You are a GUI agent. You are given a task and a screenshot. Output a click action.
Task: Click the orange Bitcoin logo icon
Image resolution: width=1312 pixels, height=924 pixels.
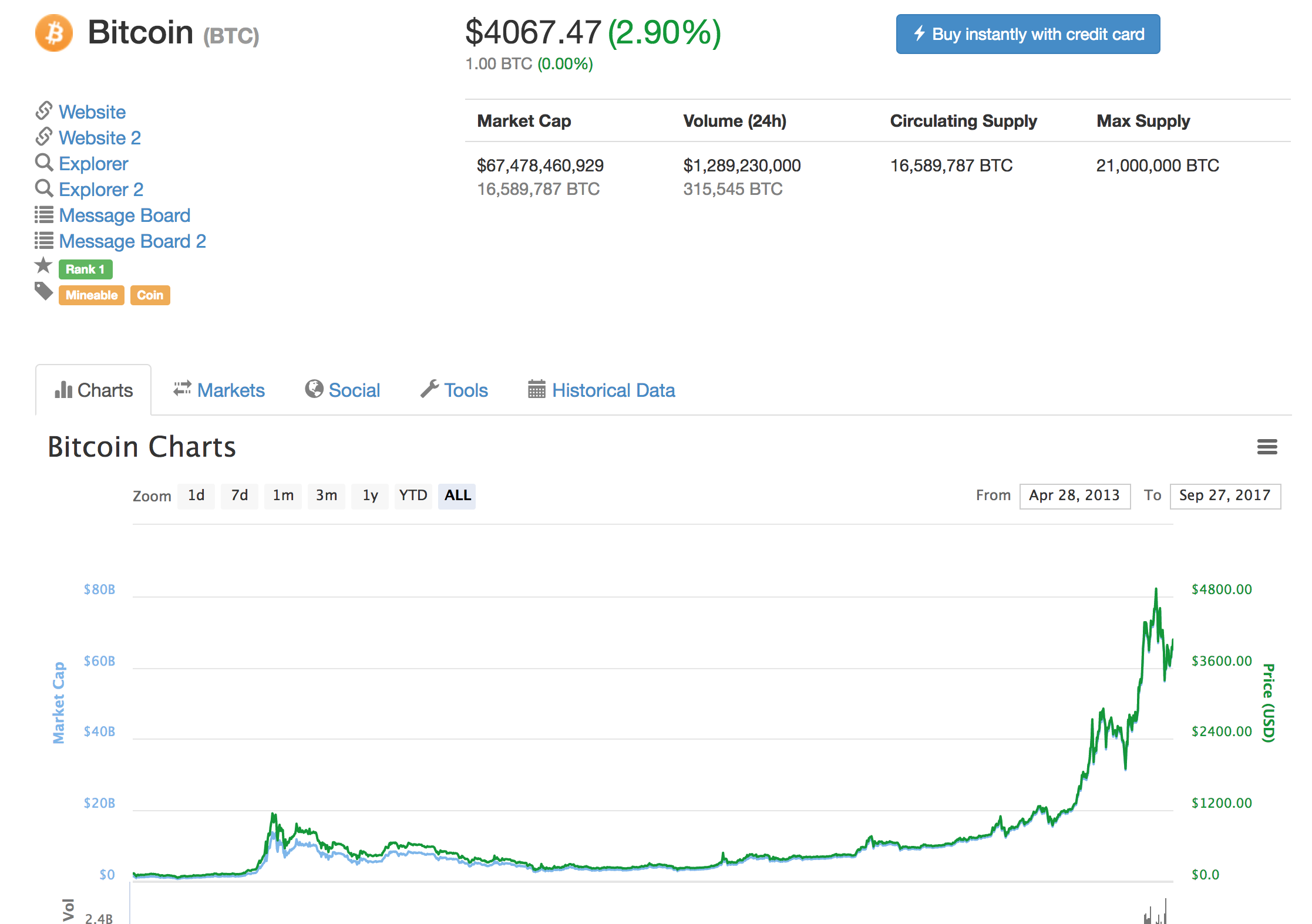[x=54, y=33]
